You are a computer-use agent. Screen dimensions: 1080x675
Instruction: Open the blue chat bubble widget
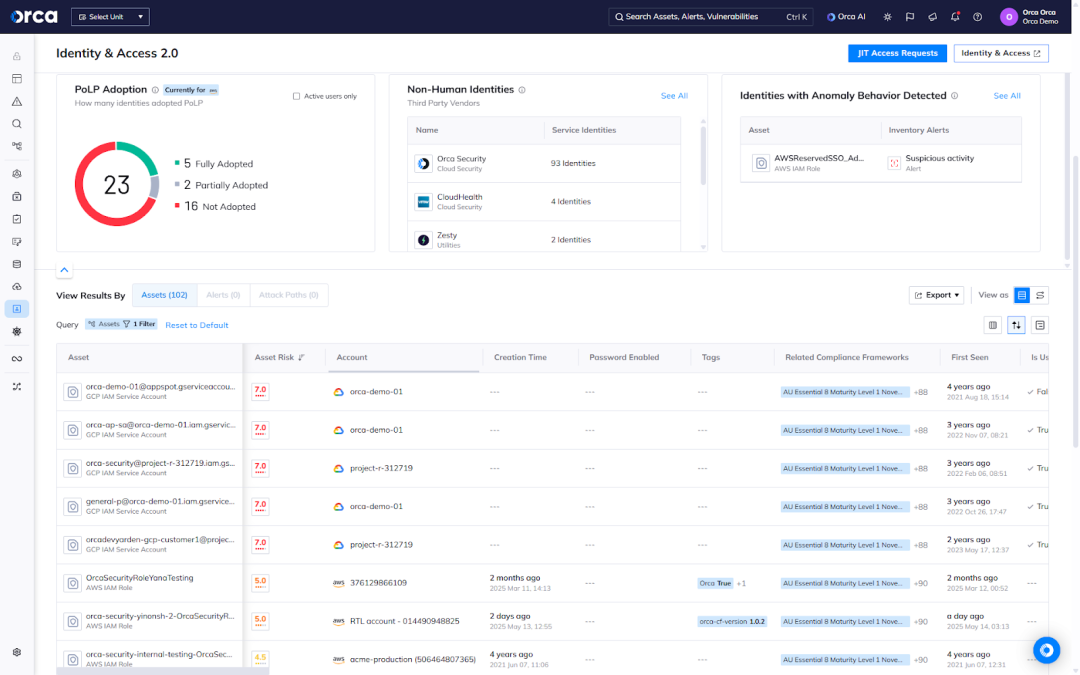(1046, 650)
